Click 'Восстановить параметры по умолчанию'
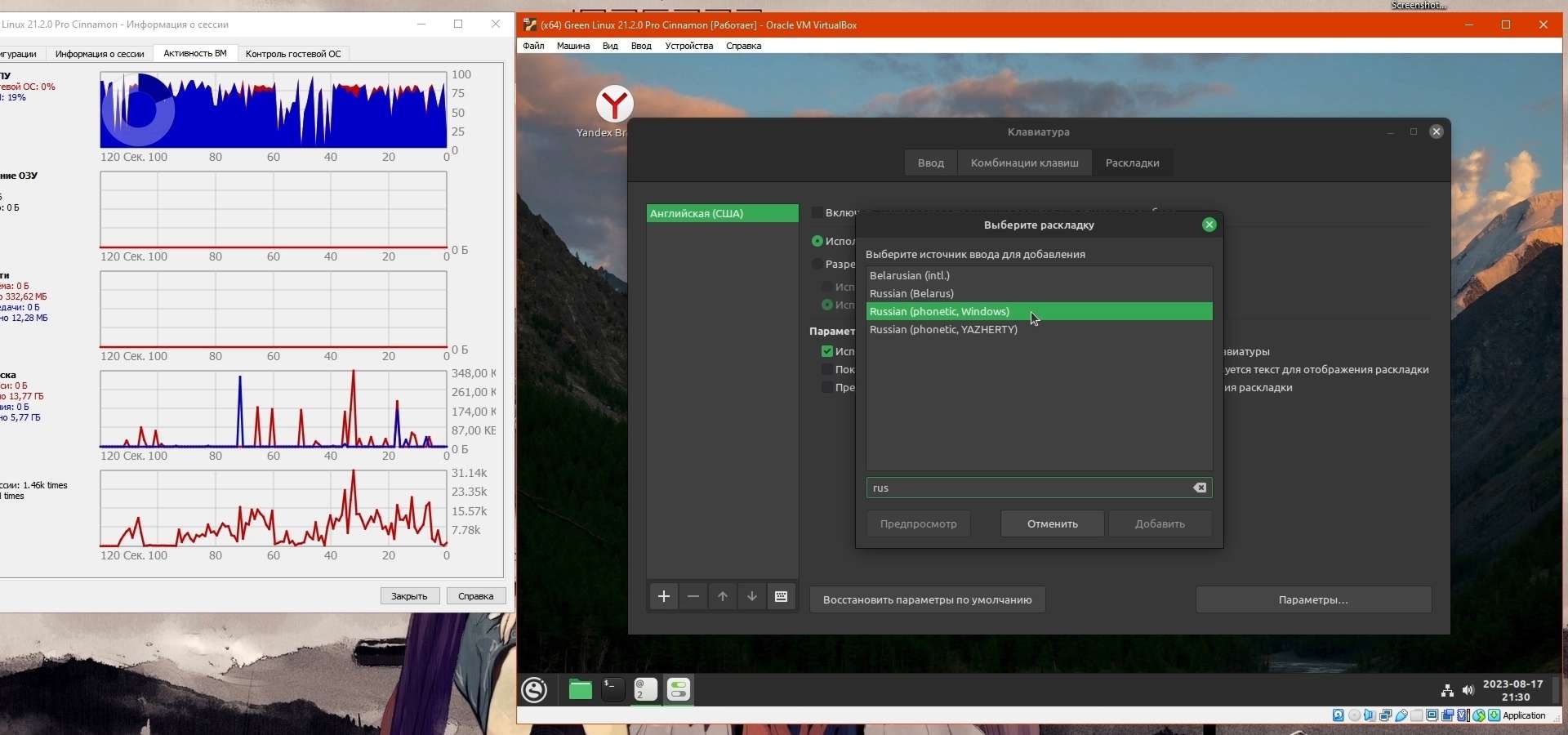 pyautogui.click(x=928, y=599)
